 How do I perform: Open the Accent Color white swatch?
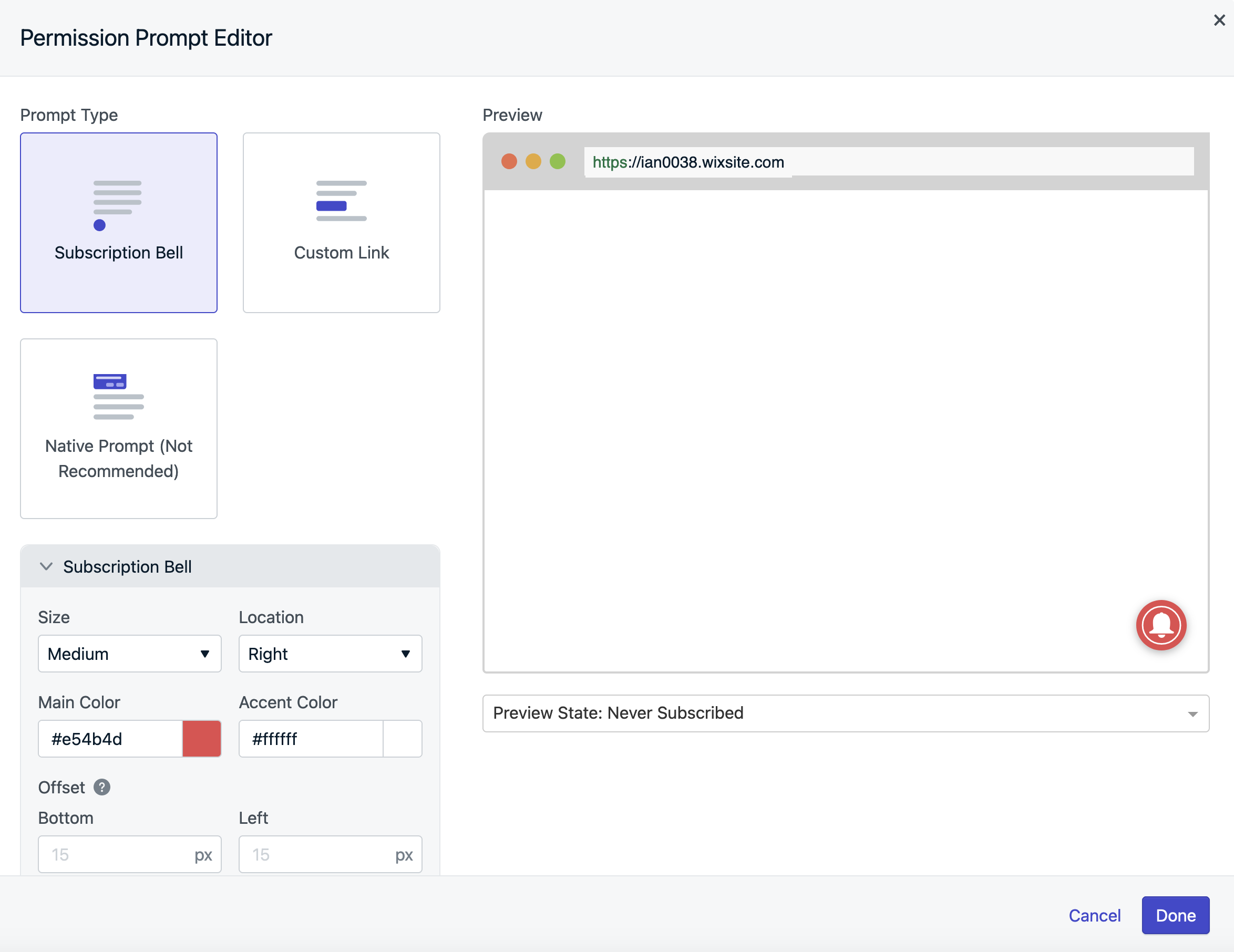pos(402,739)
